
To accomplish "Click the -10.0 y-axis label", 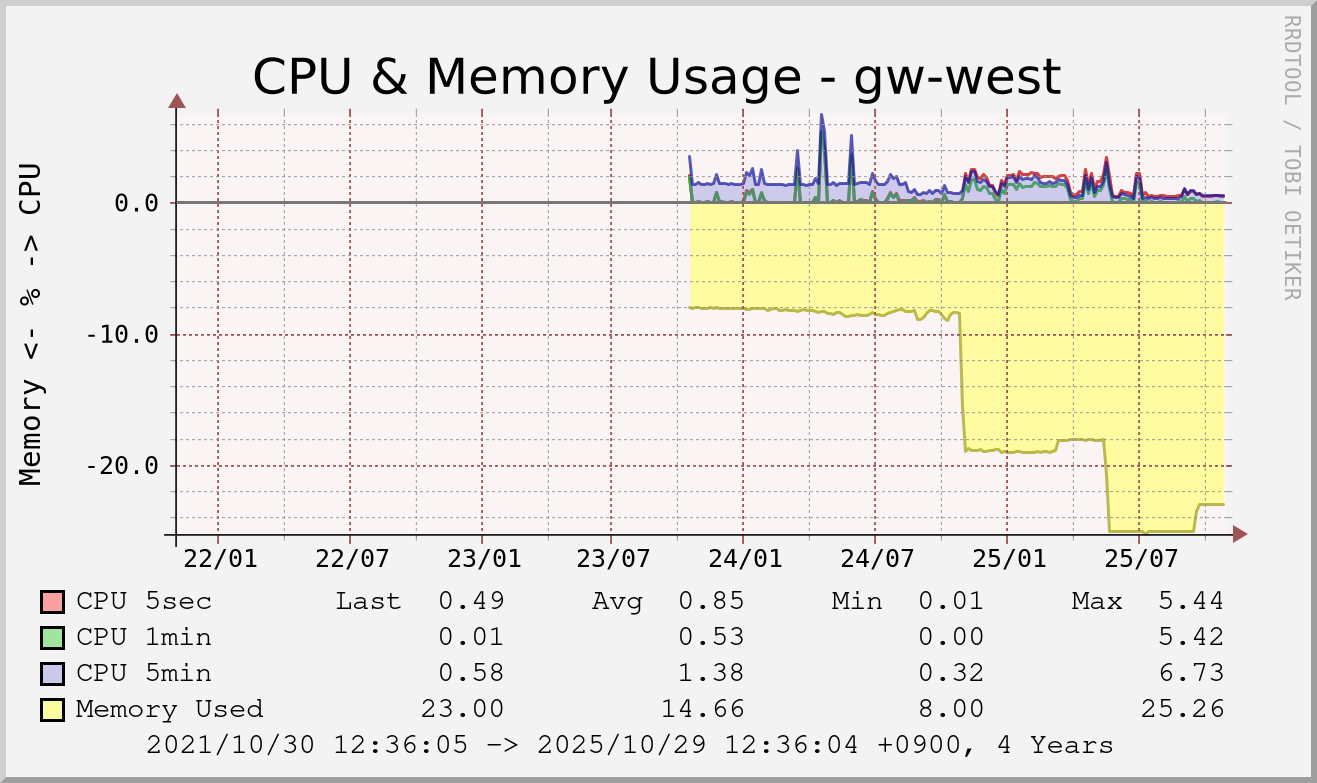I will (122, 334).
